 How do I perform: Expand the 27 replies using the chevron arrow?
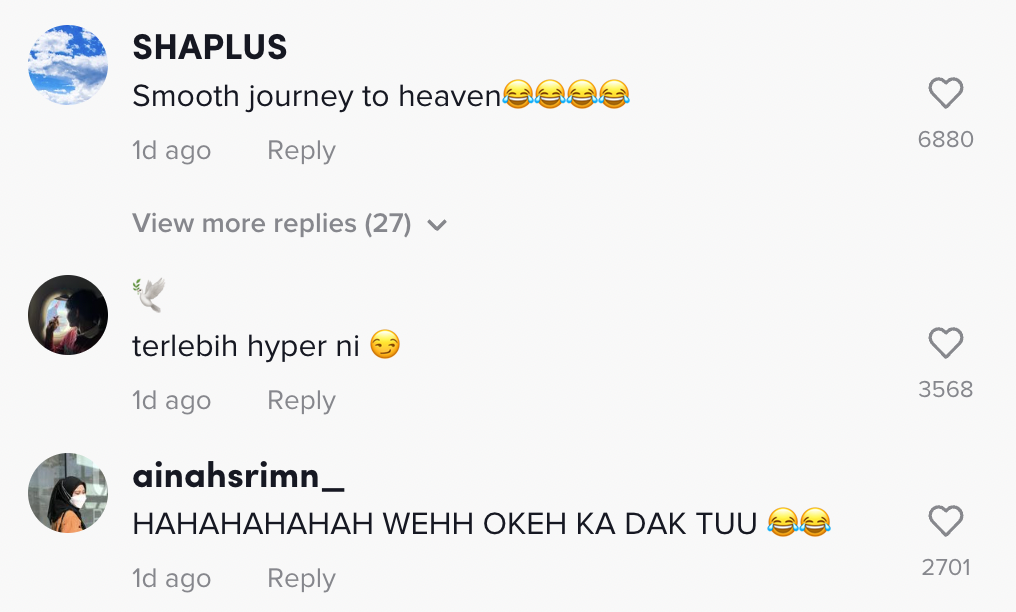pyautogui.click(x=436, y=225)
